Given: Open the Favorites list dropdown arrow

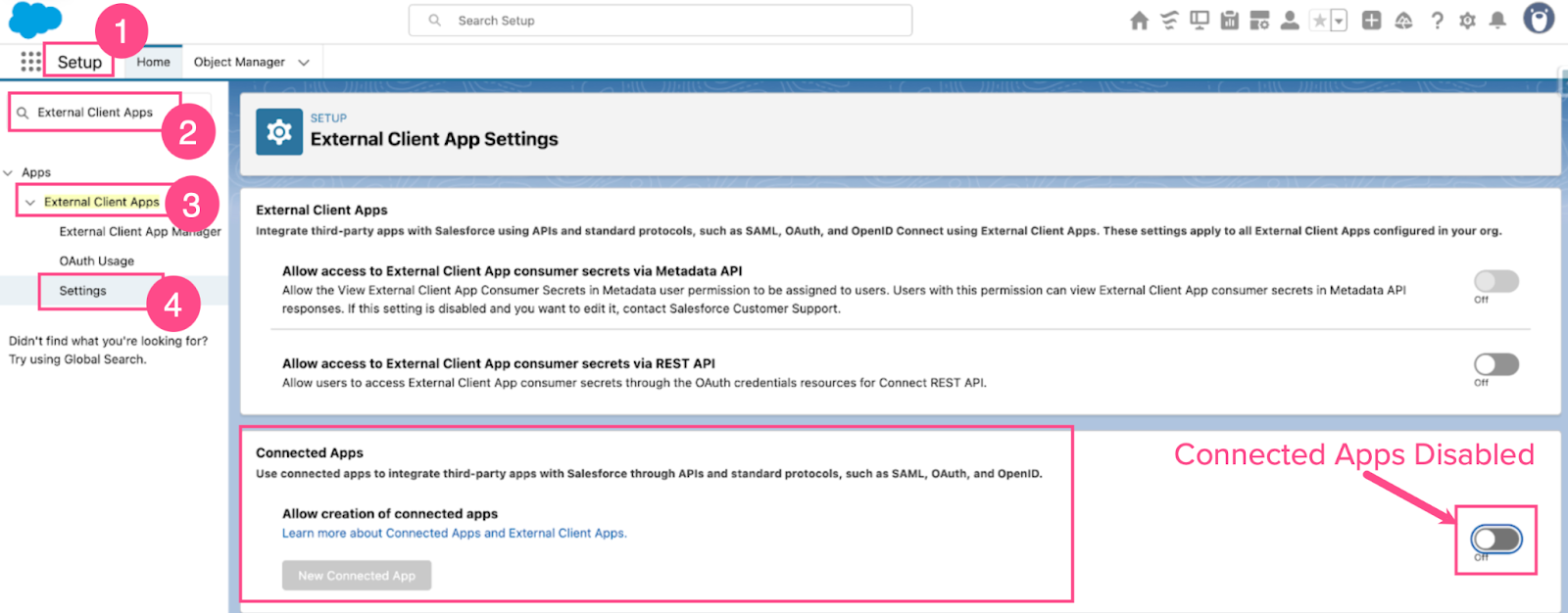Looking at the screenshot, I should tap(1339, 21).
